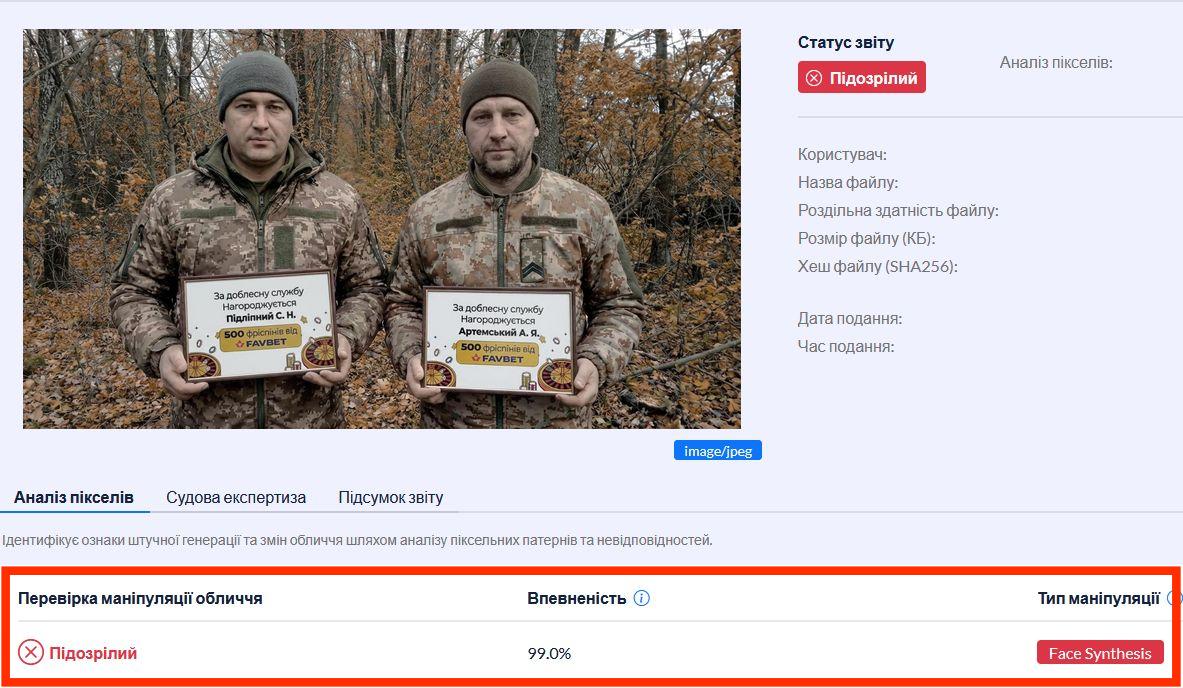Click the info icon next to Тип маніпуляції

coord(1172,598)
